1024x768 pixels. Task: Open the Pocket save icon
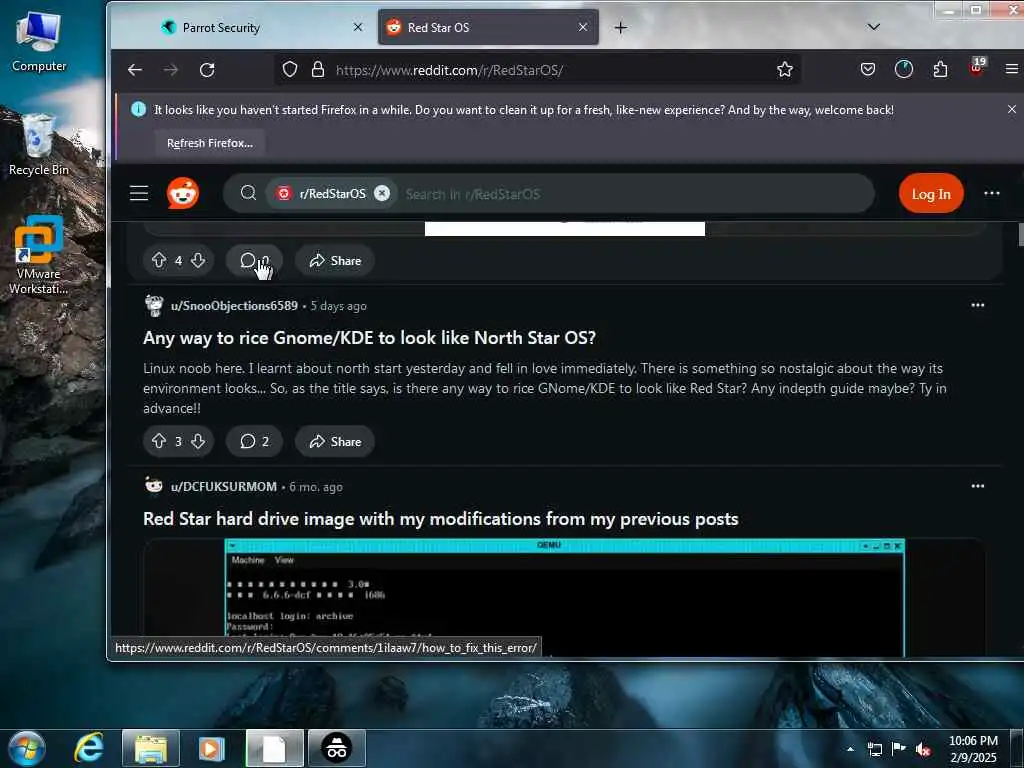point(867,69)
